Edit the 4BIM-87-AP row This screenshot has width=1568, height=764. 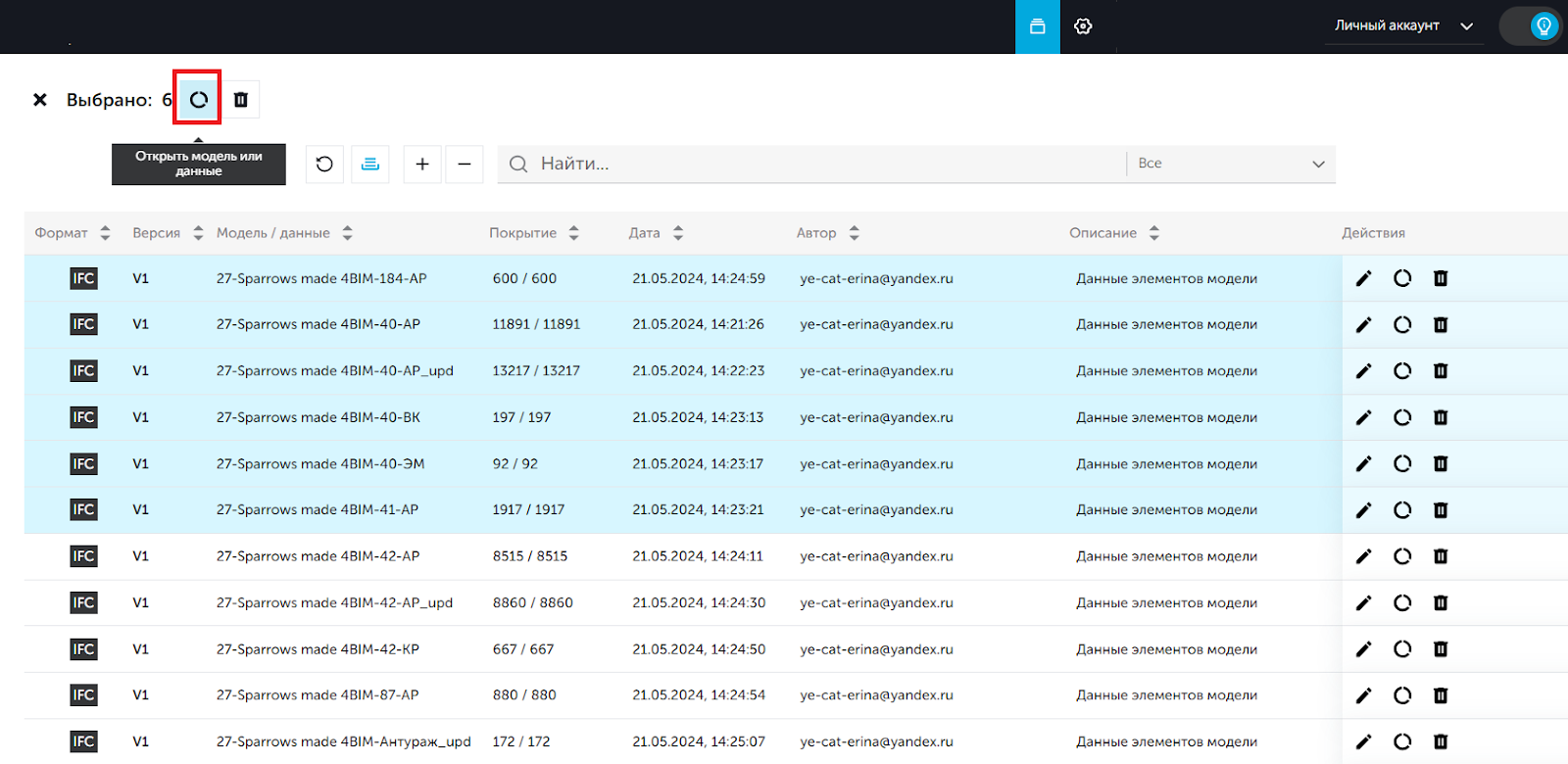(x=1363, y=695)
